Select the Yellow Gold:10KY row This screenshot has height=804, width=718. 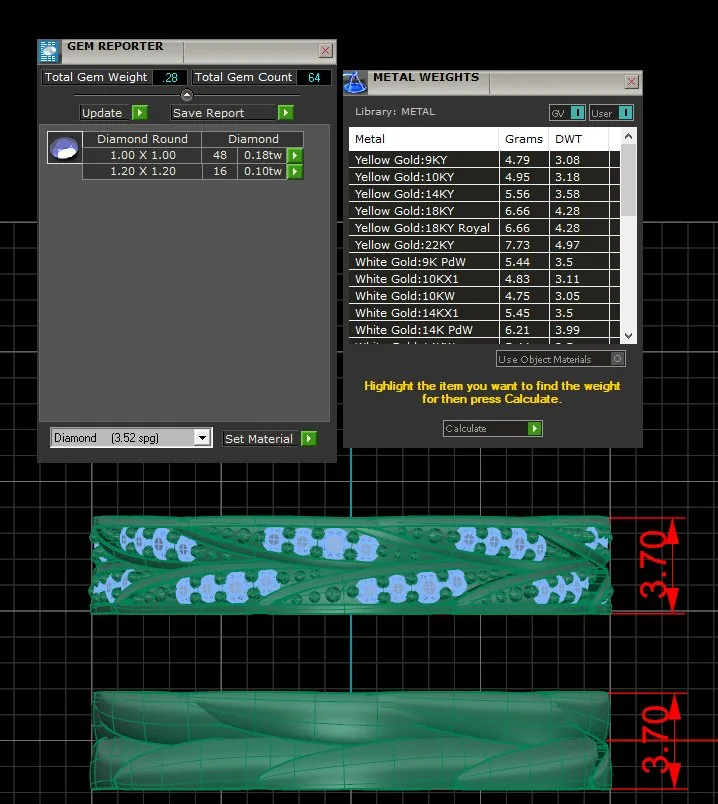click(484, 177)
